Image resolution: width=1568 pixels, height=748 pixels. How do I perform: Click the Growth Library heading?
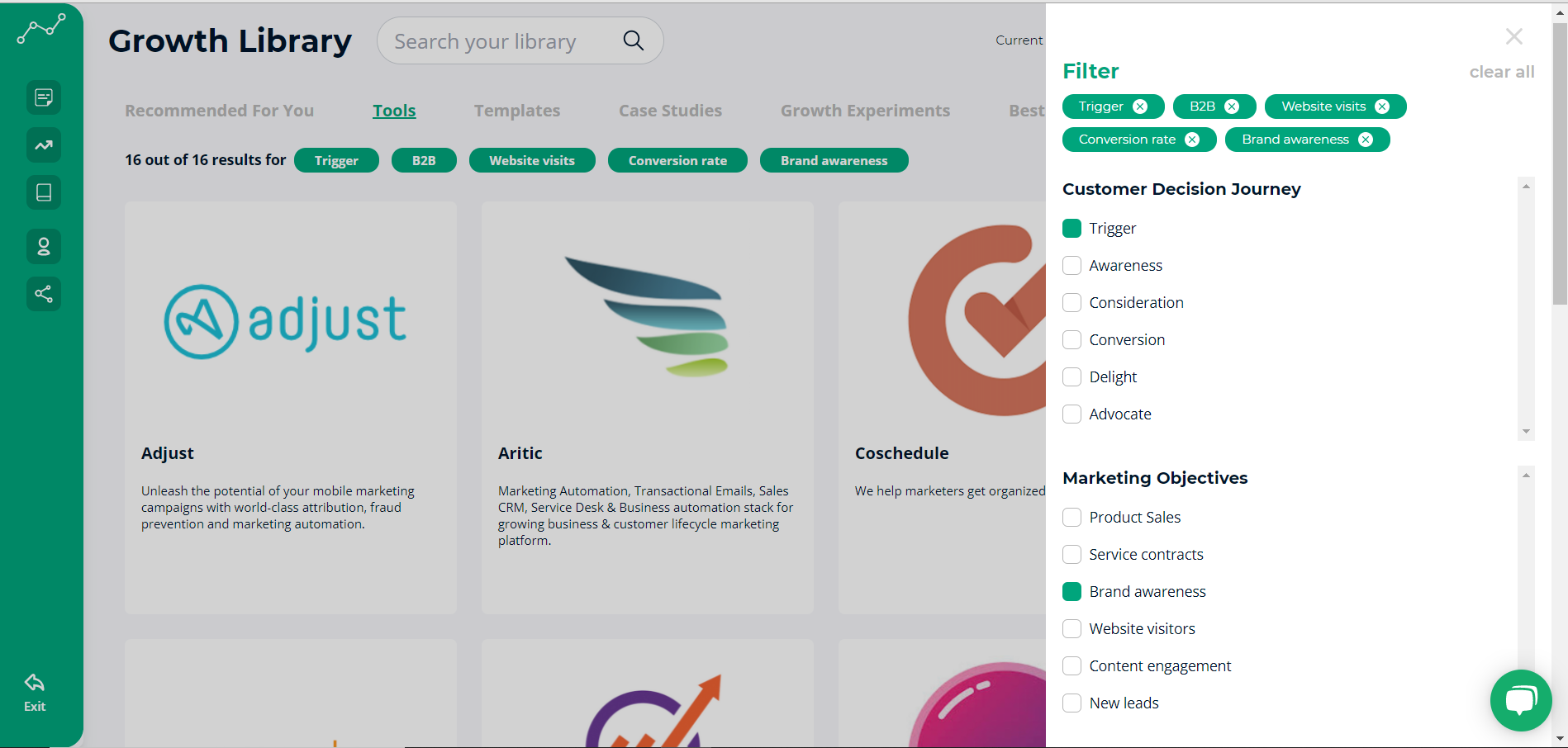point(230,40)
